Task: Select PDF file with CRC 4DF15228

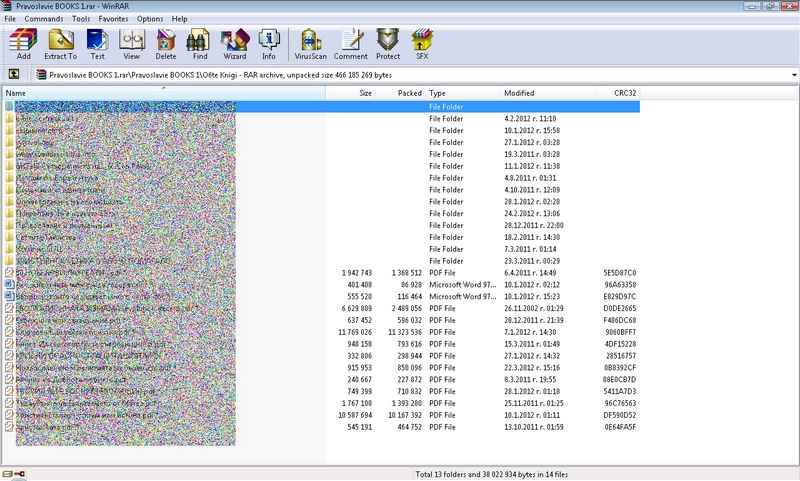Action: click(x=322, y=344)
